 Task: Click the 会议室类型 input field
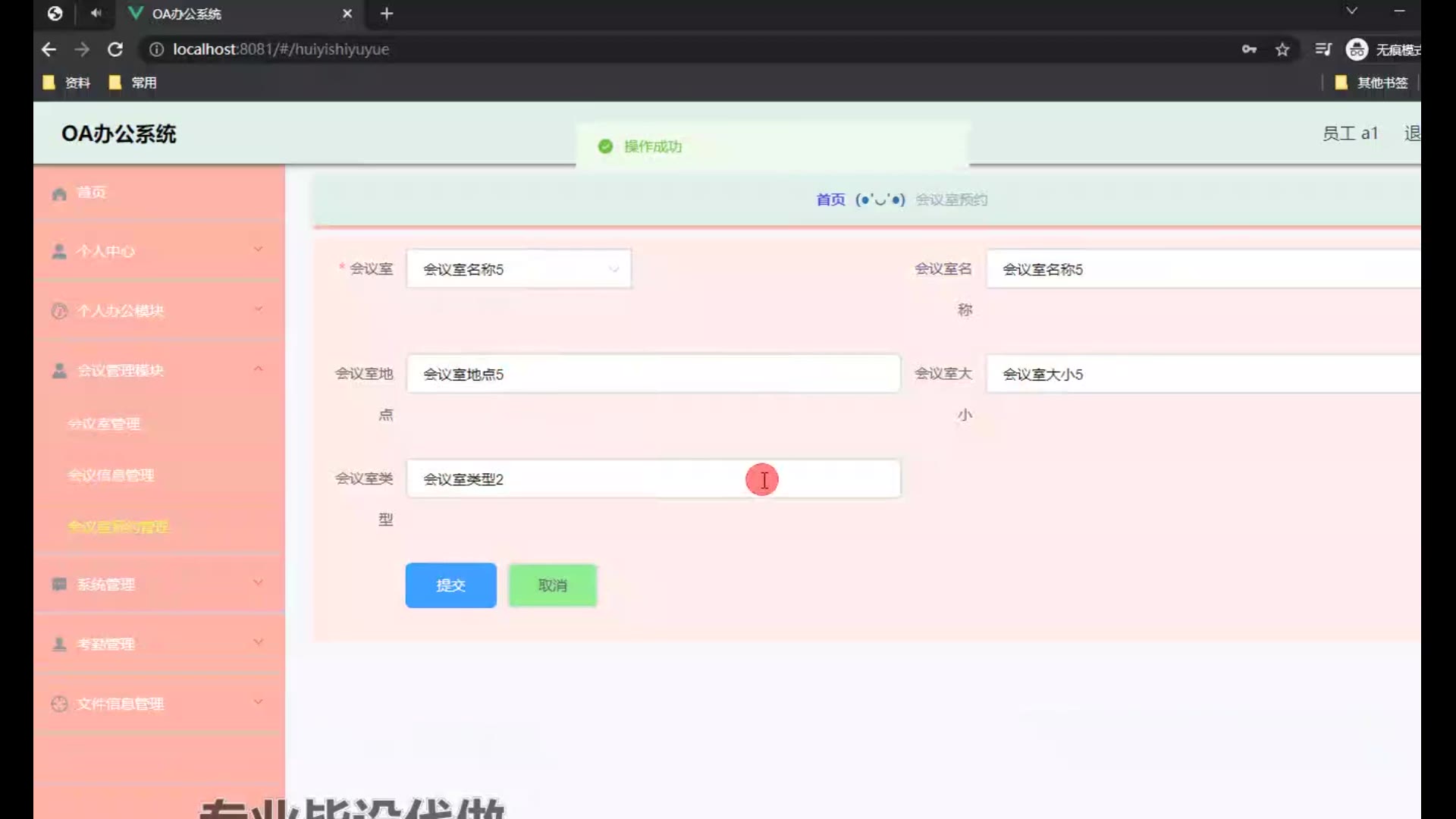654,479
